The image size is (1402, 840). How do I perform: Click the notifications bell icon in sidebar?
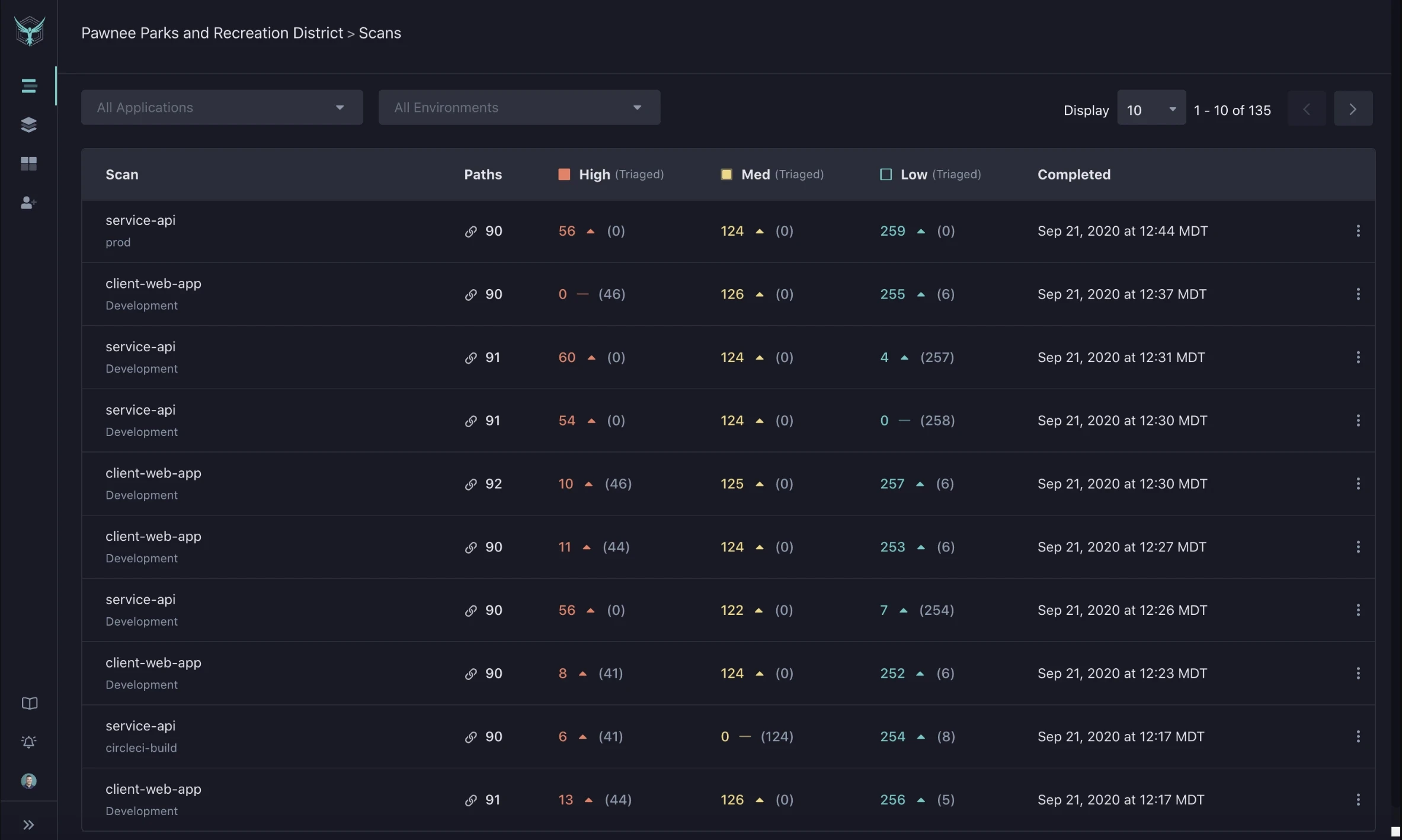(x=28, y=742)
